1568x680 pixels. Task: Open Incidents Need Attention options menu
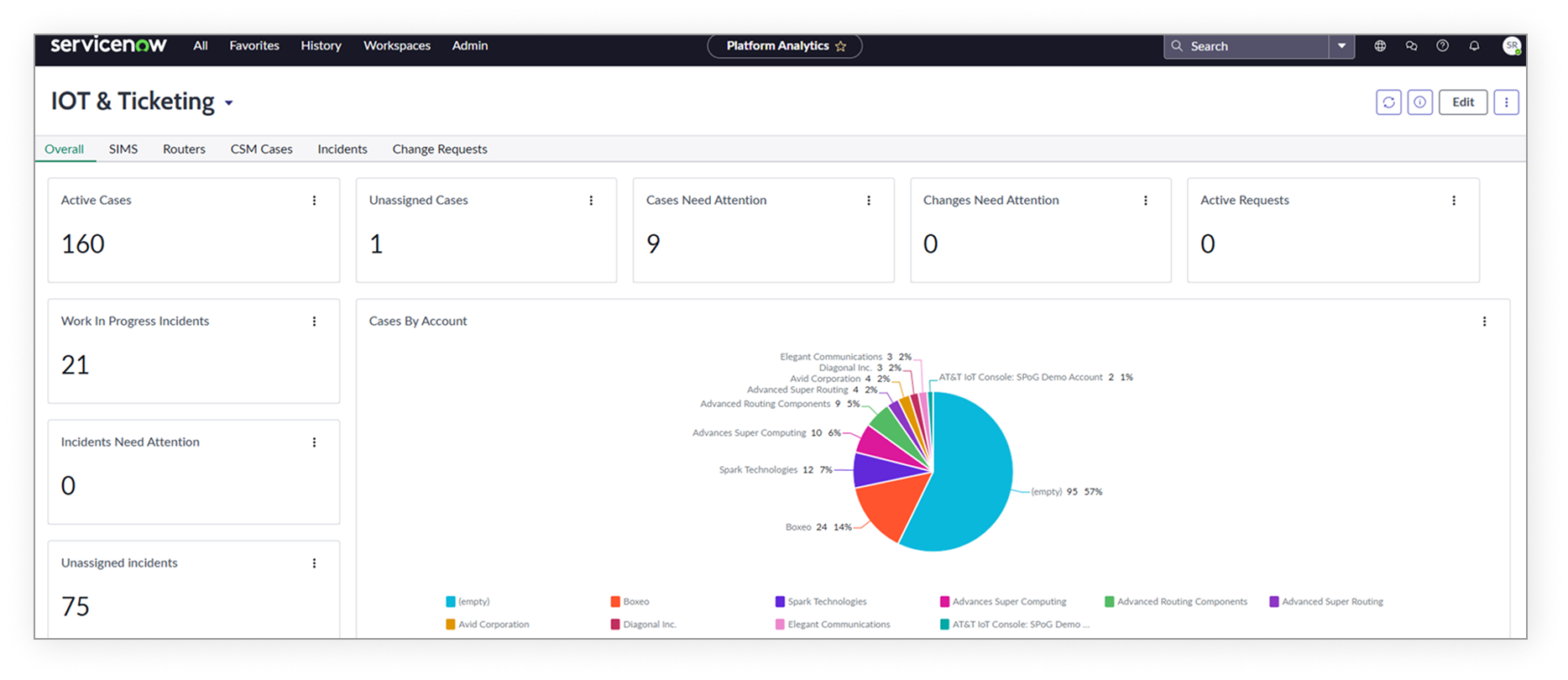pyautogui.click(x=314, y=442)
